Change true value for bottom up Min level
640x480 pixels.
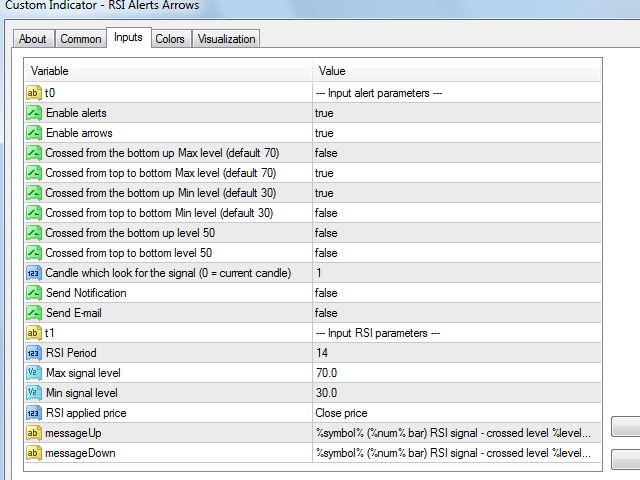tap(457, 193)
